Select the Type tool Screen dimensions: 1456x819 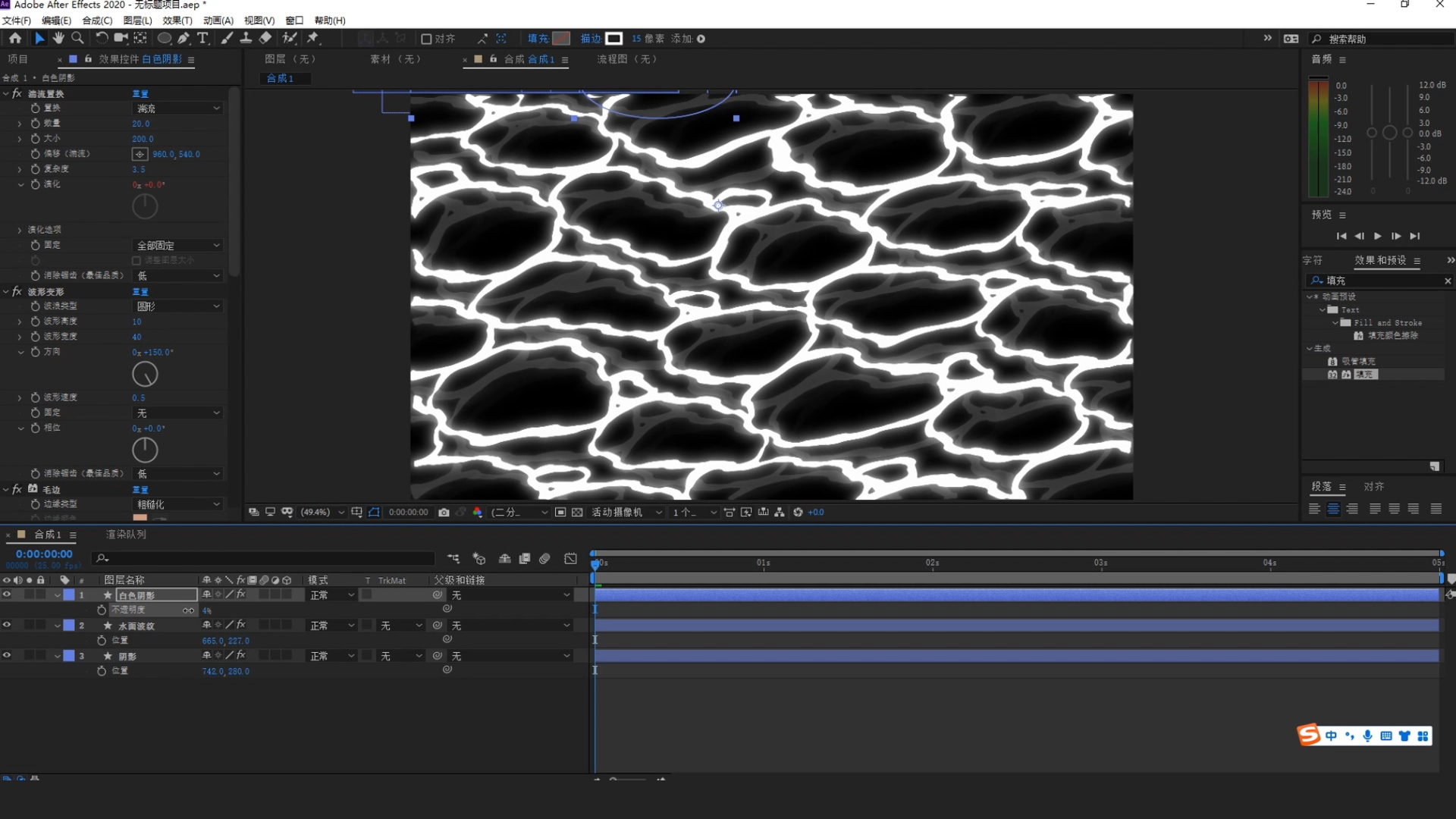tap(202, 38)
